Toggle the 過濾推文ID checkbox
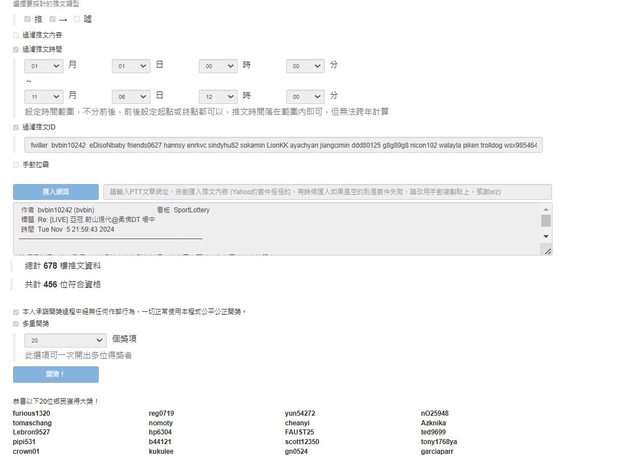Viewport: 640px width, 464px height. (16, 127)
